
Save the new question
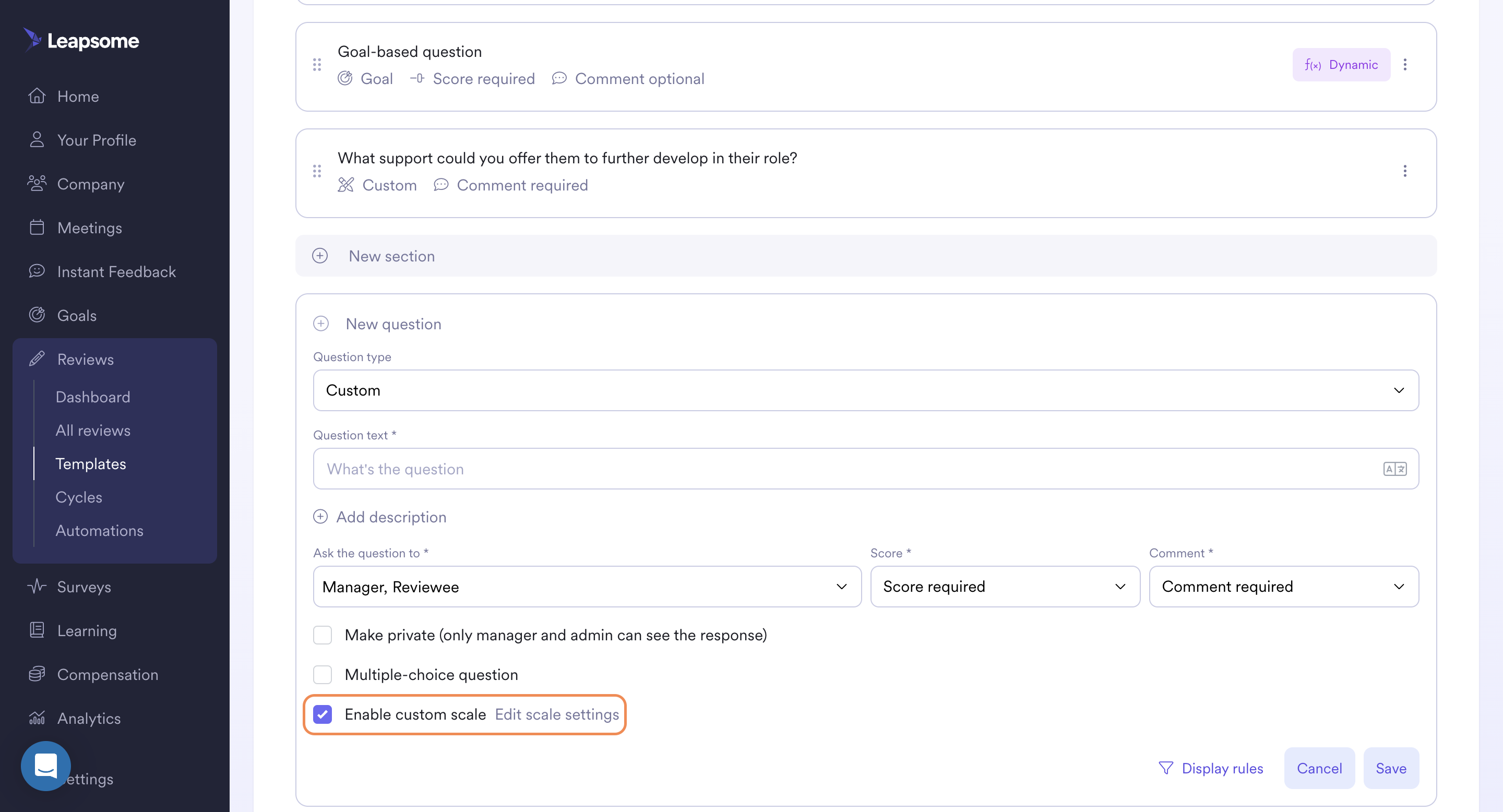click(x=1391, y=768)
